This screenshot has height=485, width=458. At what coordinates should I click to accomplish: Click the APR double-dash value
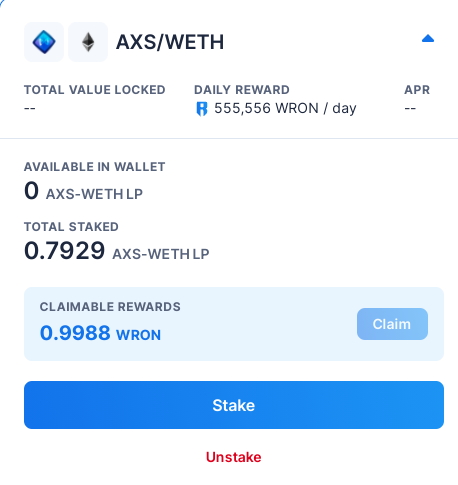pyautogui.click(x=410, y=108)
